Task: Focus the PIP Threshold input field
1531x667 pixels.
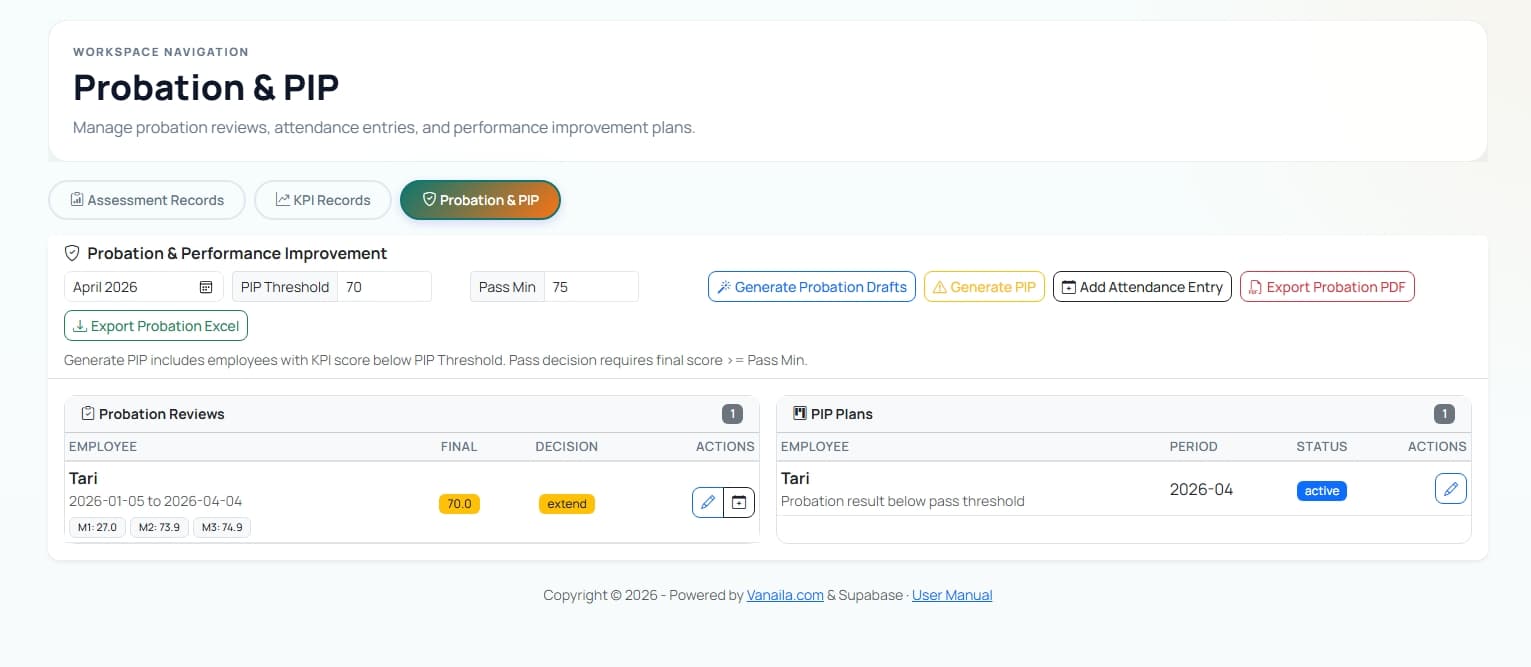Action: (x=384, y=287)
